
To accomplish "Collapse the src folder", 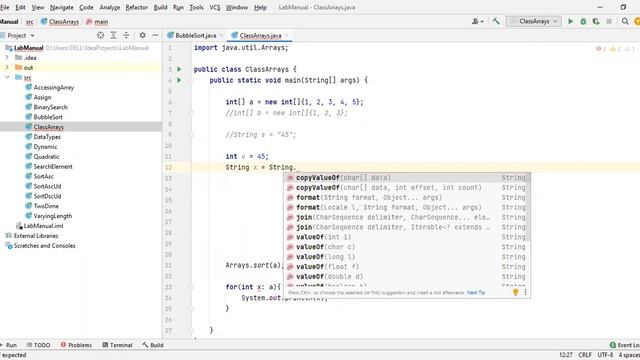I will (x=7, y=77).
